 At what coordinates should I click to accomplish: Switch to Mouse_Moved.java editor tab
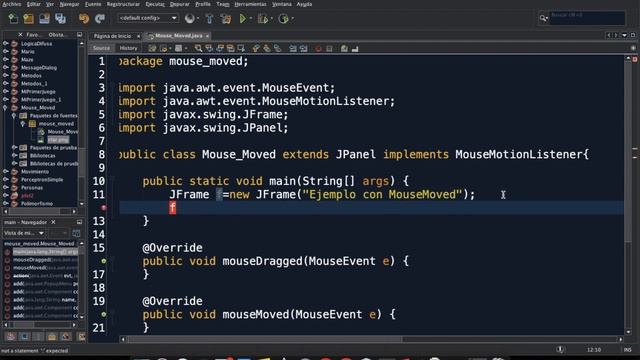[x=178, y=36]
